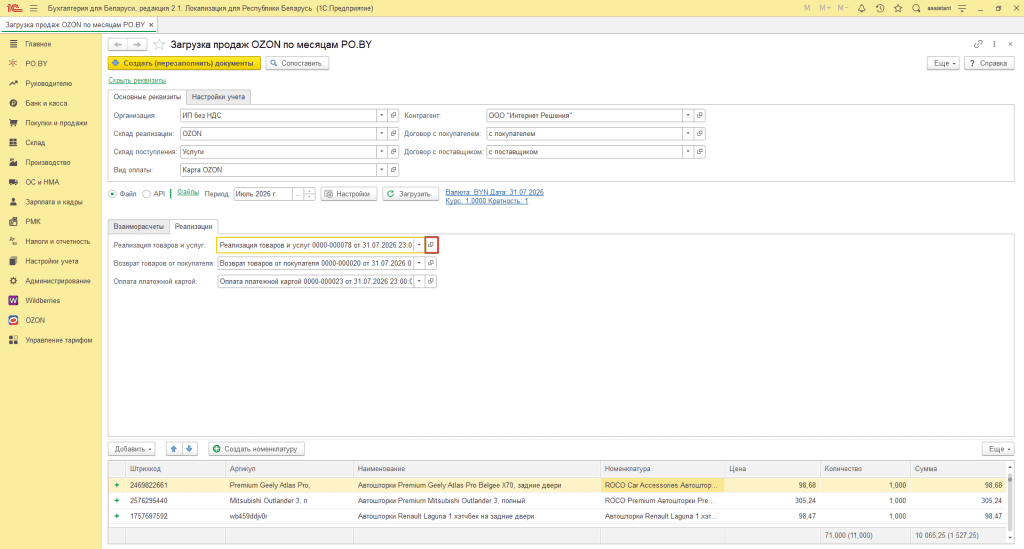The width and height of the screenshot is (1024, 549).
Task: Click Создать номенклатуру button
Action: 257,449
